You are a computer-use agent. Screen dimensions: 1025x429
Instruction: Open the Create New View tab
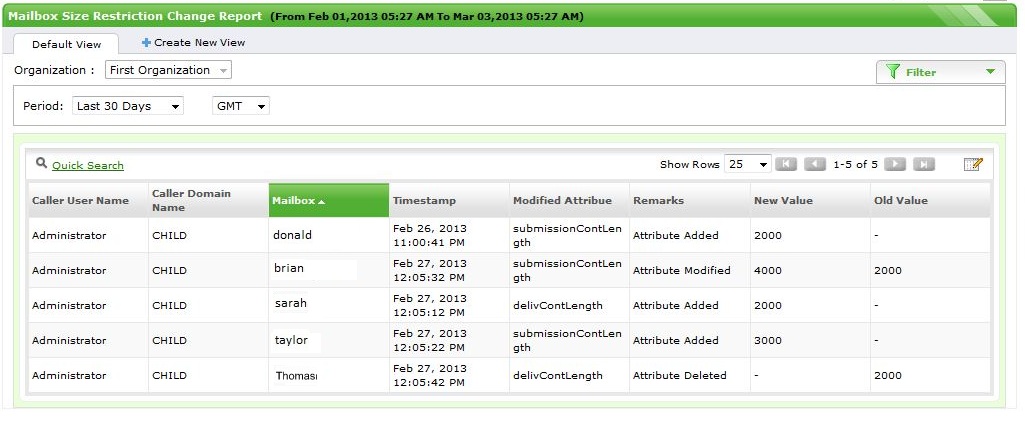(199, 43)
